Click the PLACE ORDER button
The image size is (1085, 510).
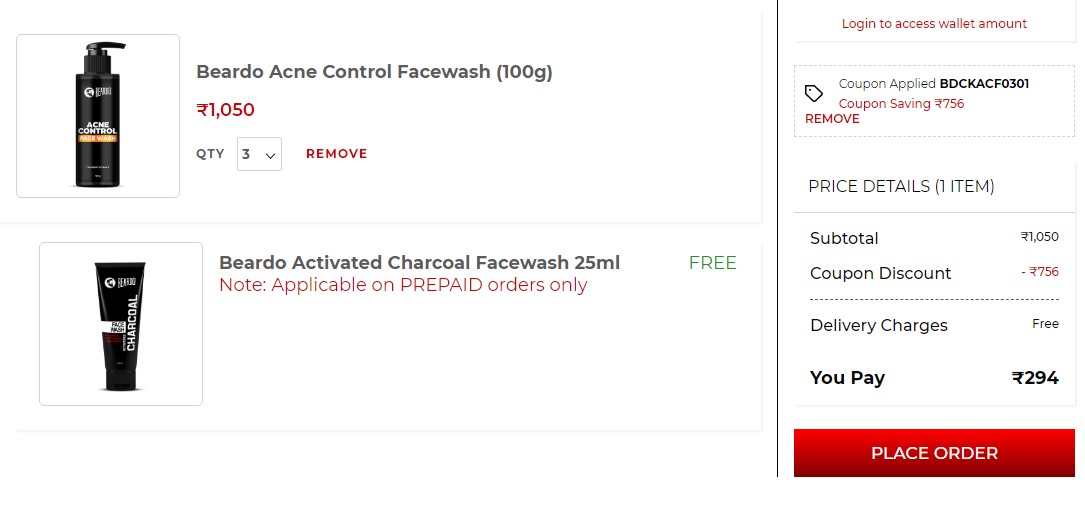pos(933,453)
